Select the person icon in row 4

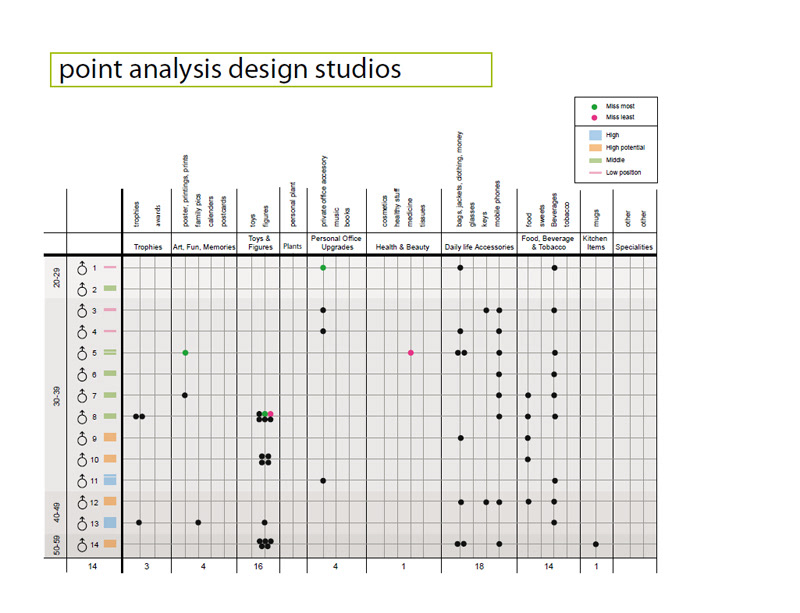(x=82, y=332)
